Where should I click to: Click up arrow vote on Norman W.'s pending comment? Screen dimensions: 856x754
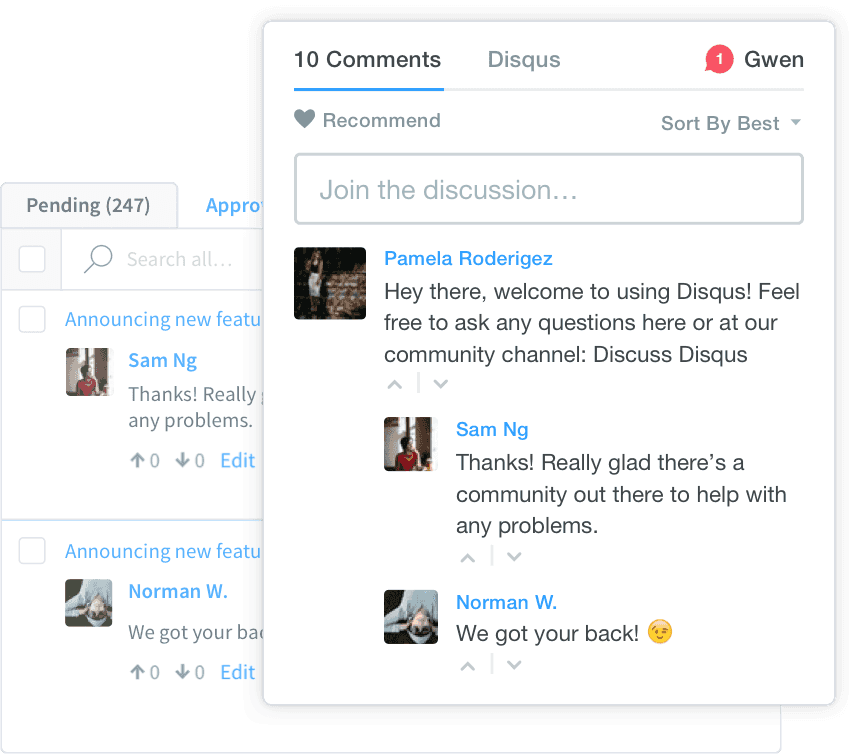click(137, 672)
